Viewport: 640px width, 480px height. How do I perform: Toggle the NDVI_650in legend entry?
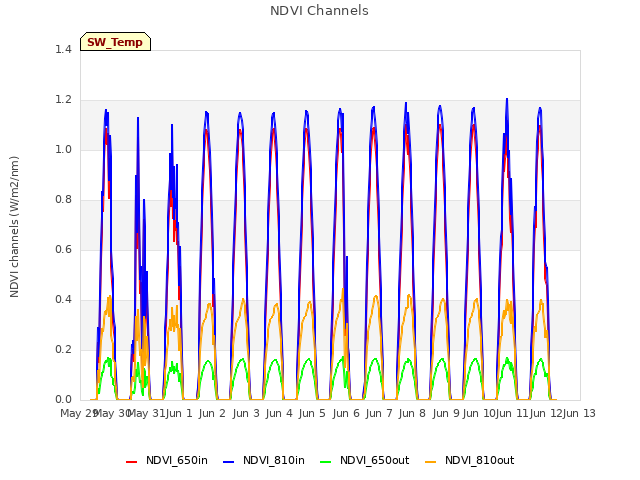click(x=167, y=461)
